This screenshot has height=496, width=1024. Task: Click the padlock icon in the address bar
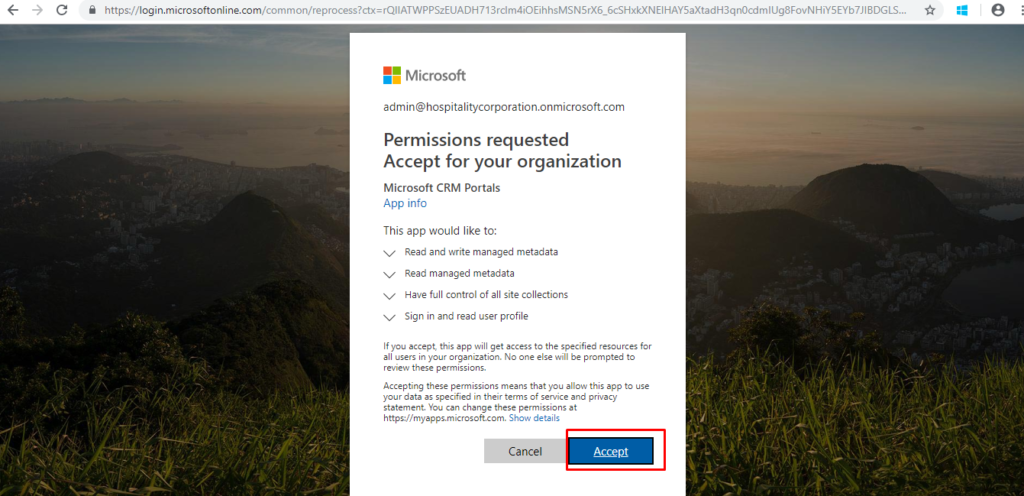click(91, 10)
